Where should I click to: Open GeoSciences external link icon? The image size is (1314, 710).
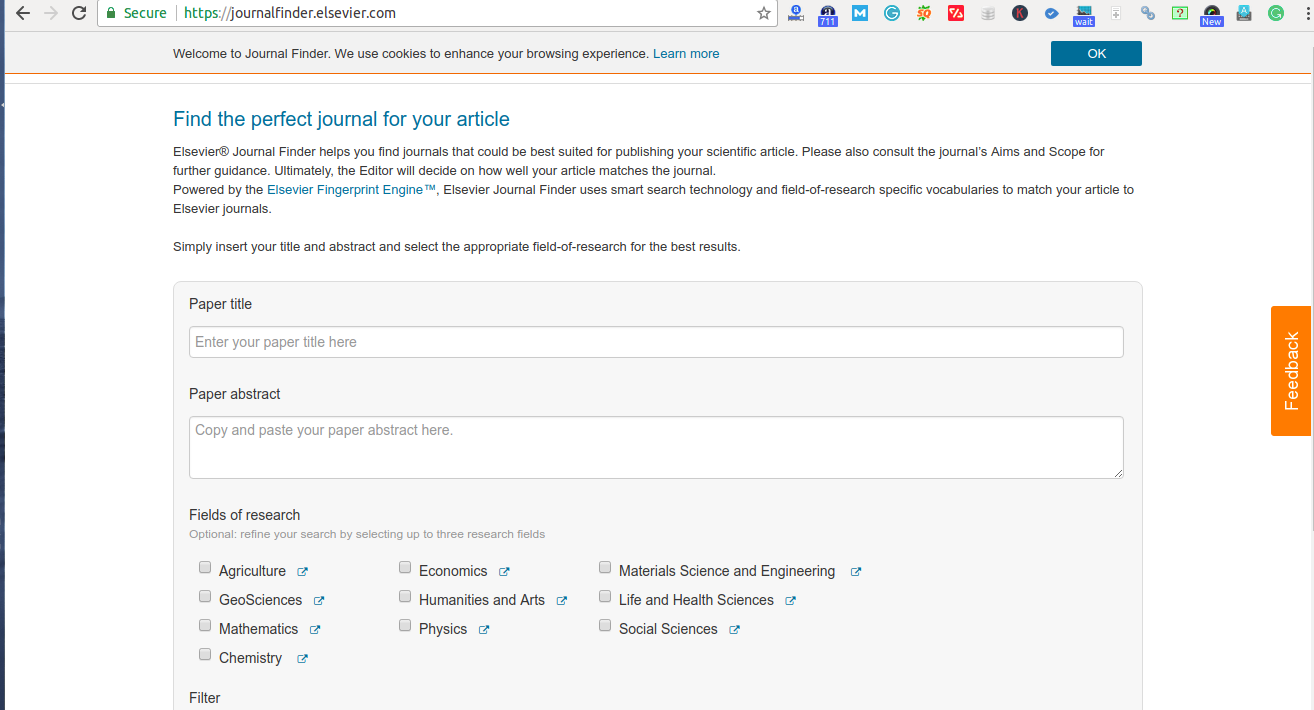[x=319, y=601]
